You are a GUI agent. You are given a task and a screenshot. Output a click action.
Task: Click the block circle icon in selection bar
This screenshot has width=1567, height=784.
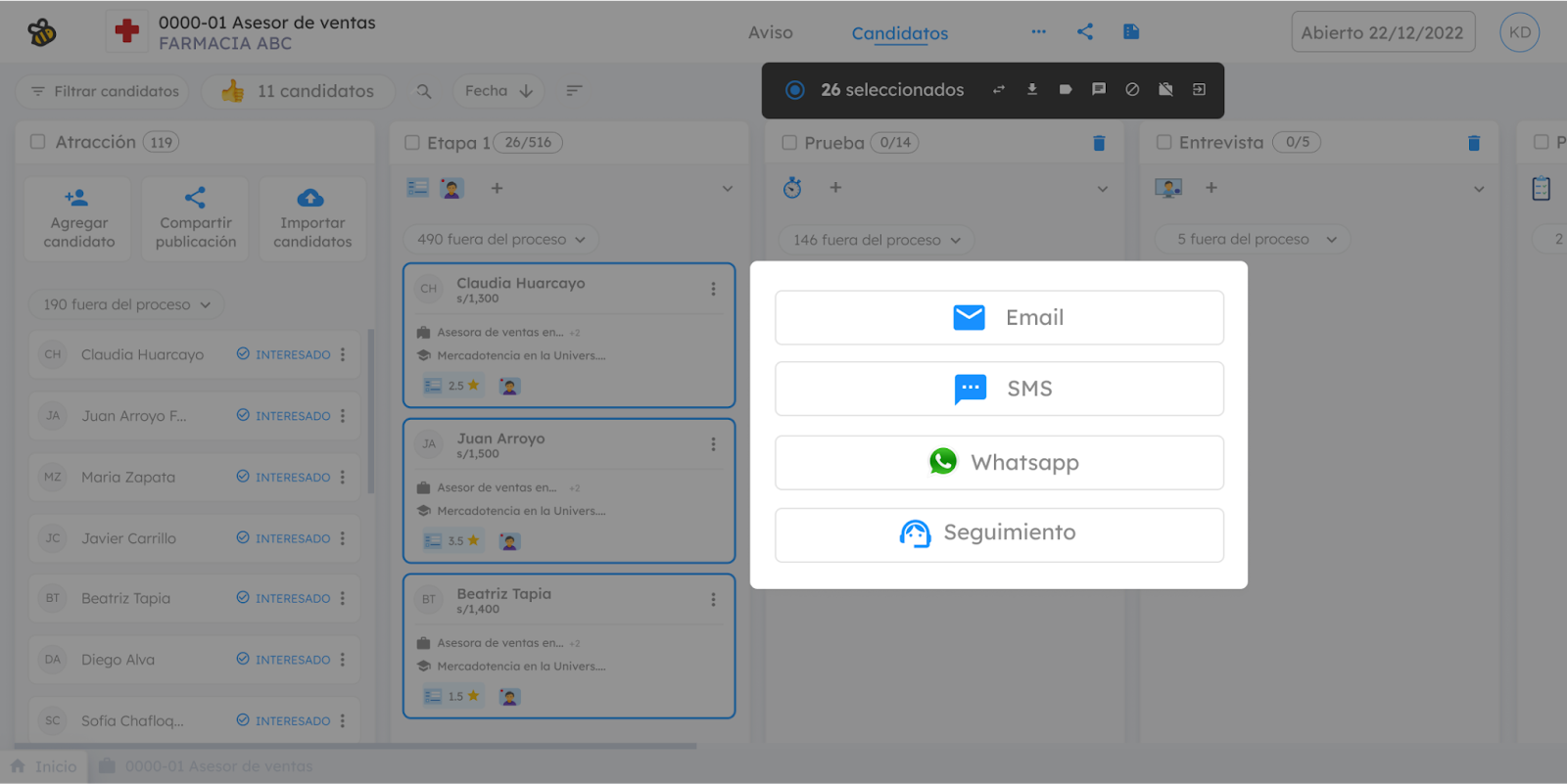tap(1132, 89)
